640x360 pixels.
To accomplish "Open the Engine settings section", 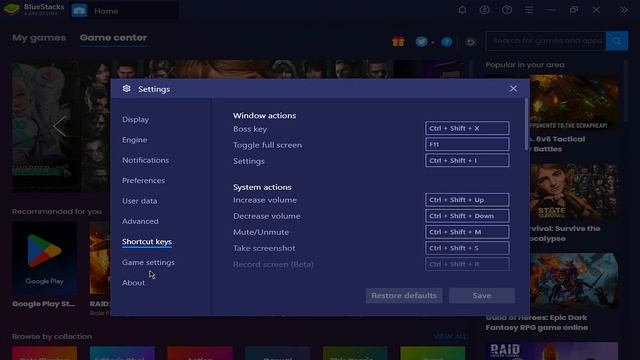I will (134, 140).
